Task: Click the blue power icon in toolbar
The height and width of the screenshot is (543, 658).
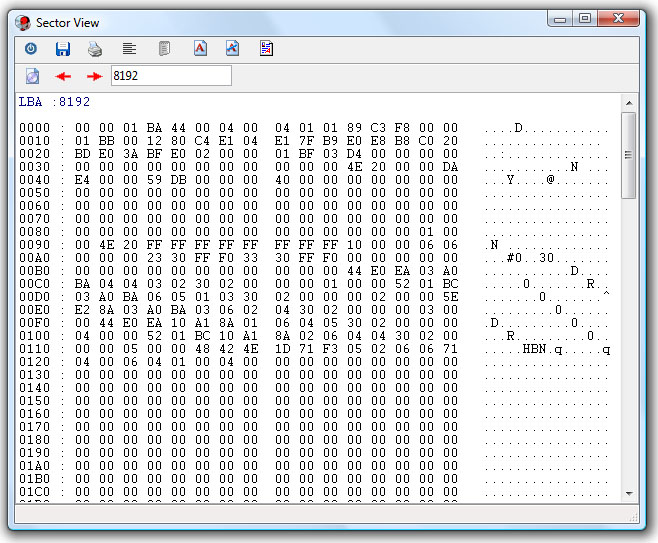Action: [31, 48]
